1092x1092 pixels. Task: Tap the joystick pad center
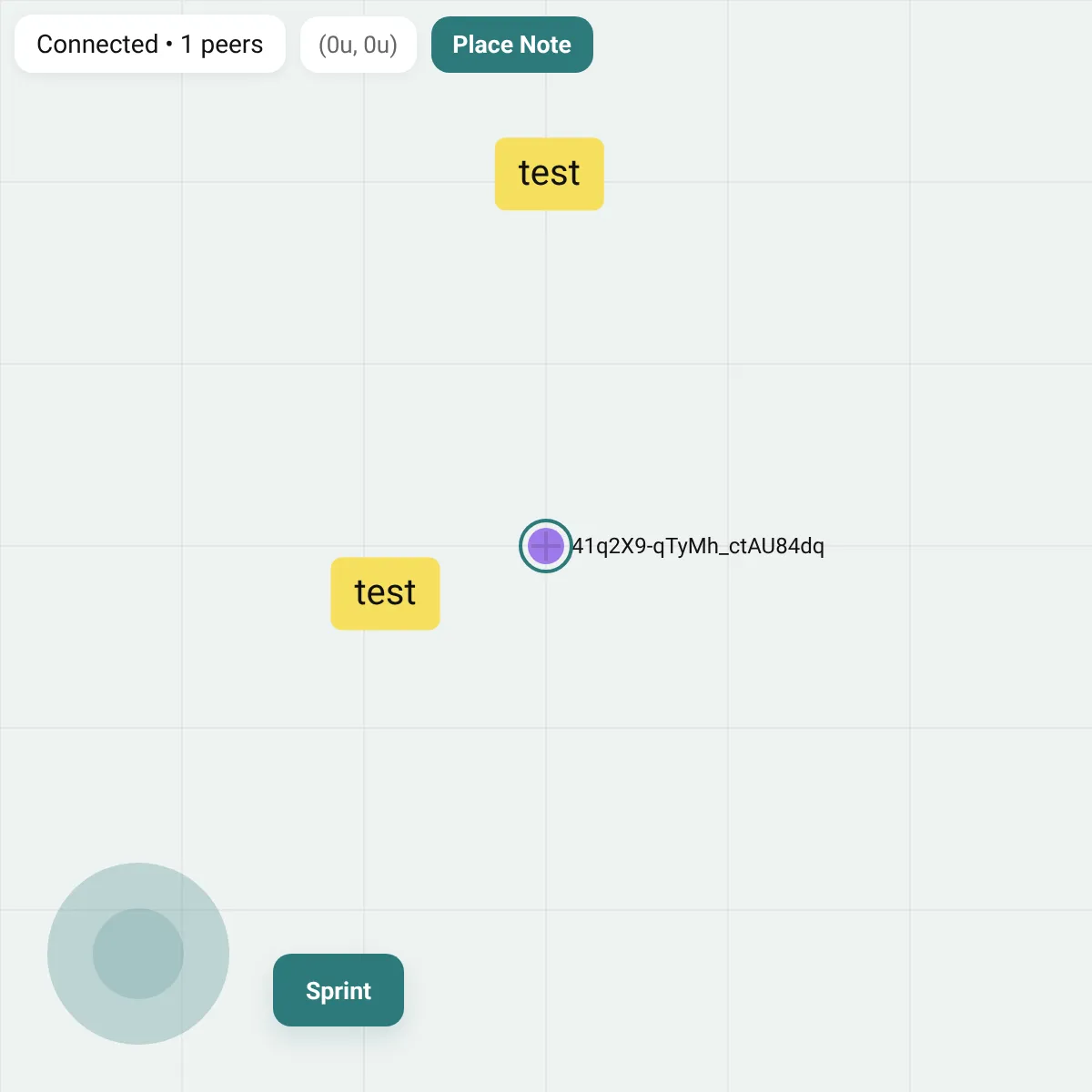pos(138,954)
